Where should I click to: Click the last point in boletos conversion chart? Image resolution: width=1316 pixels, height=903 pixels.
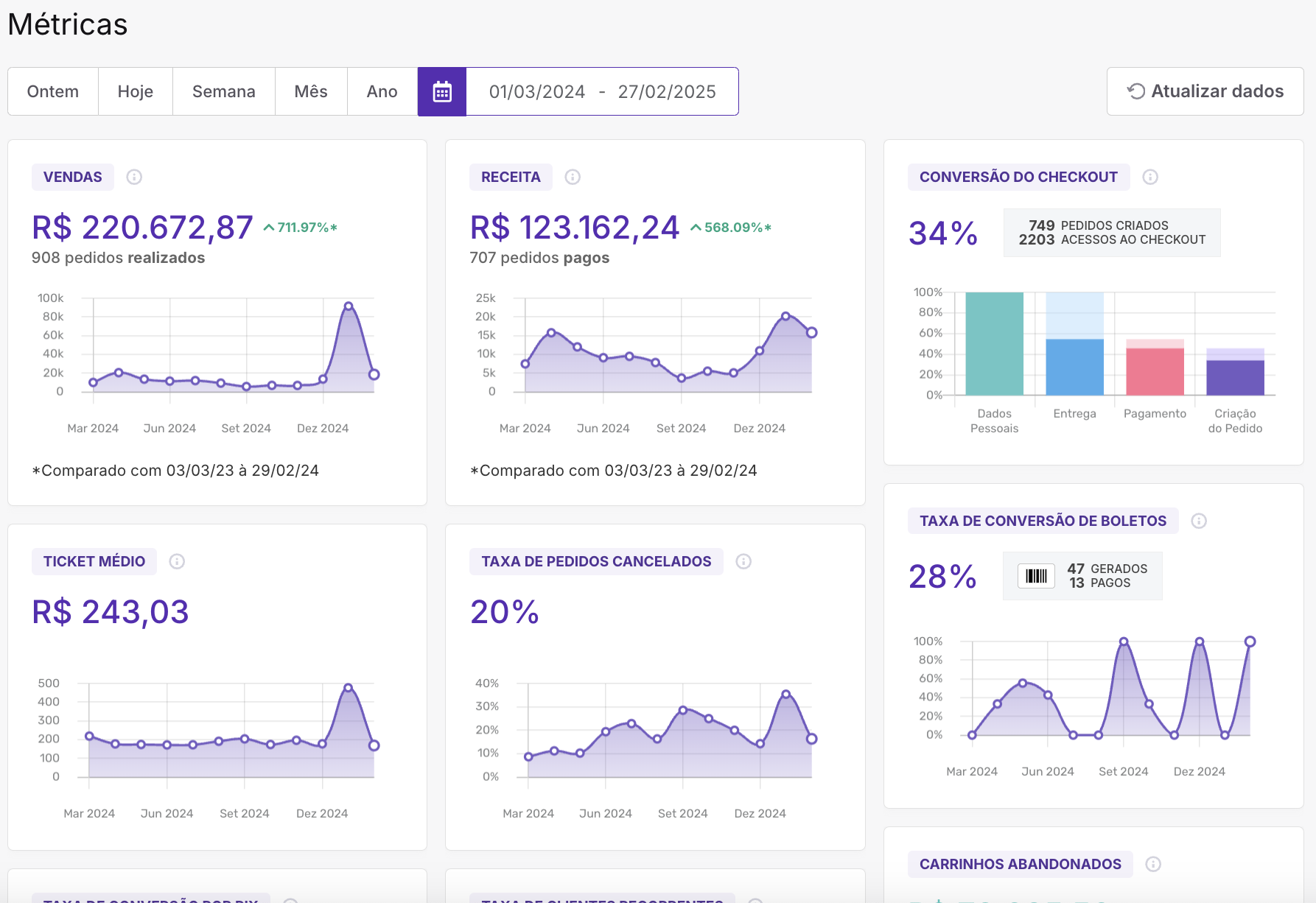1250,642
